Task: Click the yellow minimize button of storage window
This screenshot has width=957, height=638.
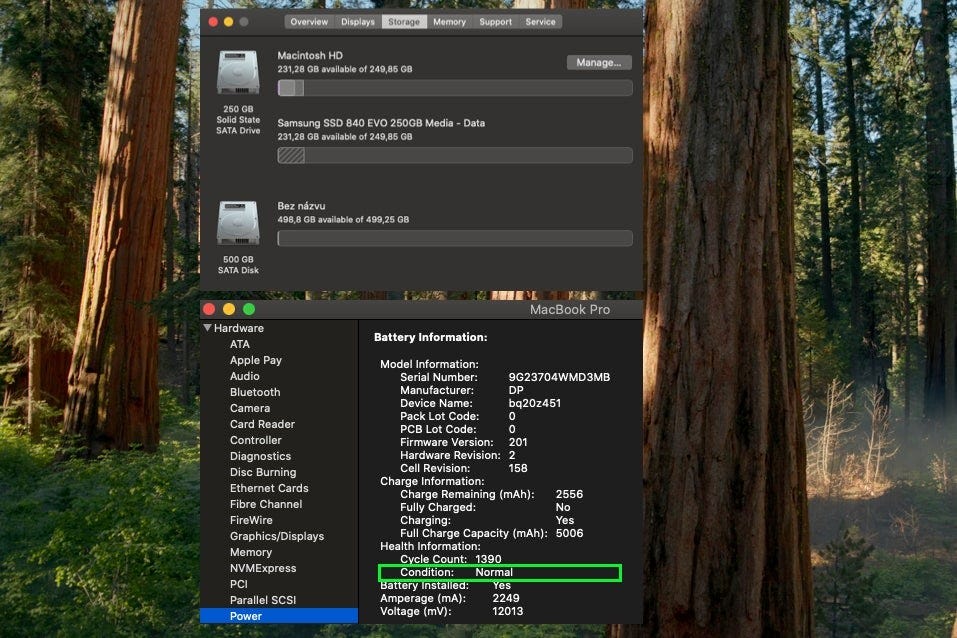Action: [228, 21]
